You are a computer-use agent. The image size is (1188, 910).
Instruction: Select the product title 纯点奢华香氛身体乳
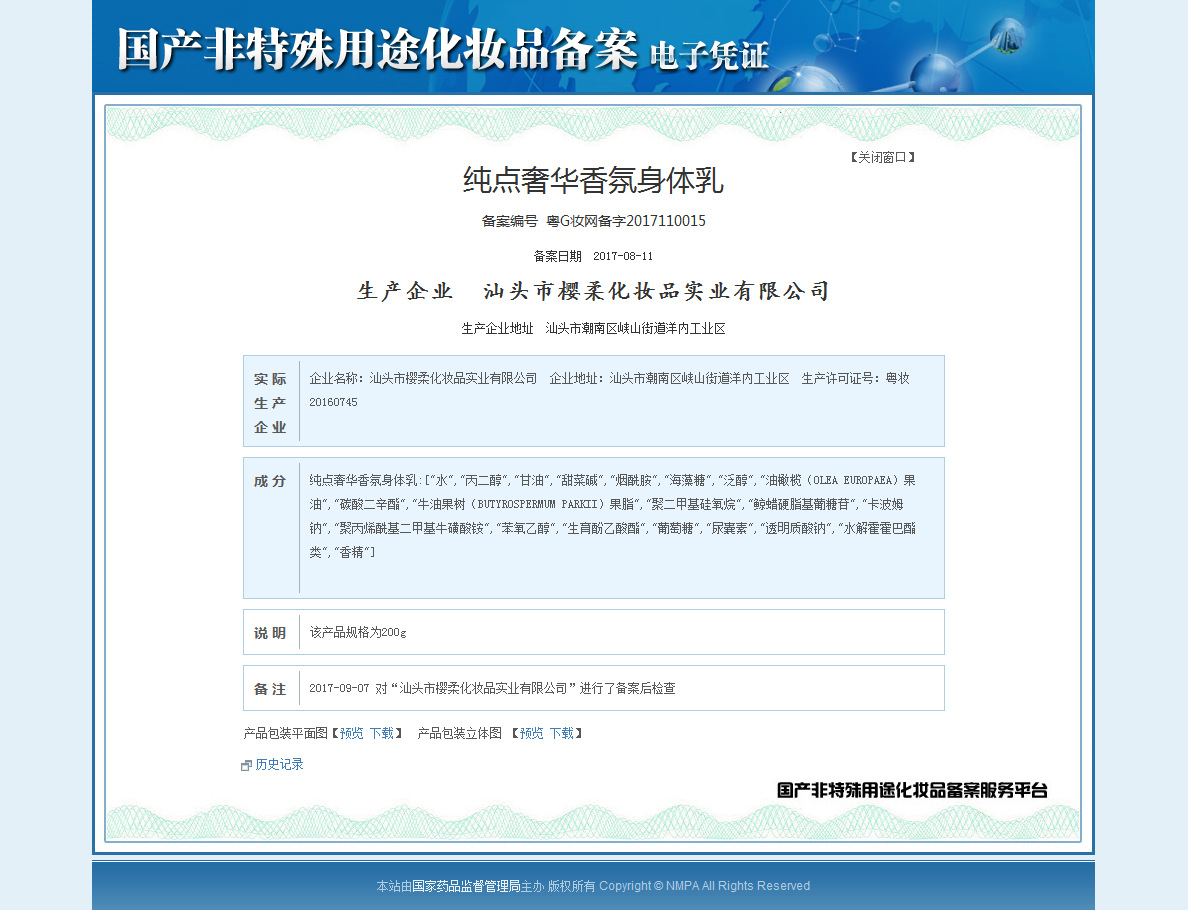click(x=593, y=180)
